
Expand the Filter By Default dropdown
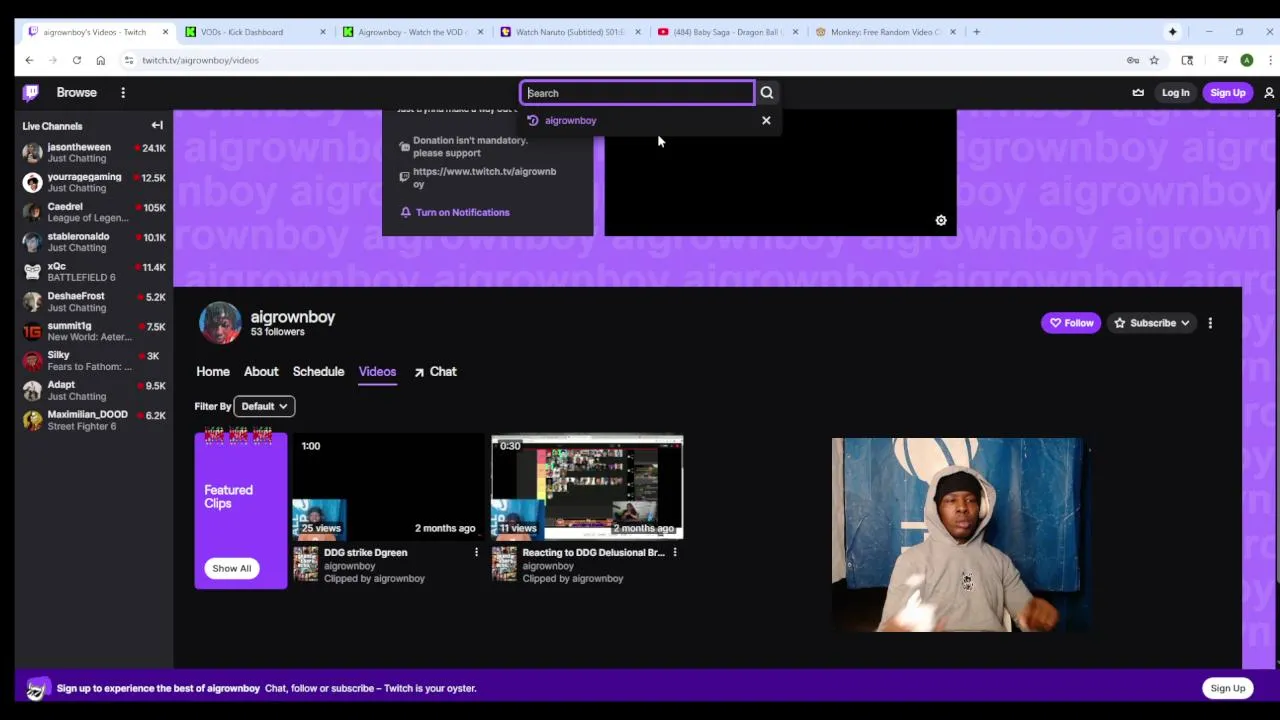point(264,406)
